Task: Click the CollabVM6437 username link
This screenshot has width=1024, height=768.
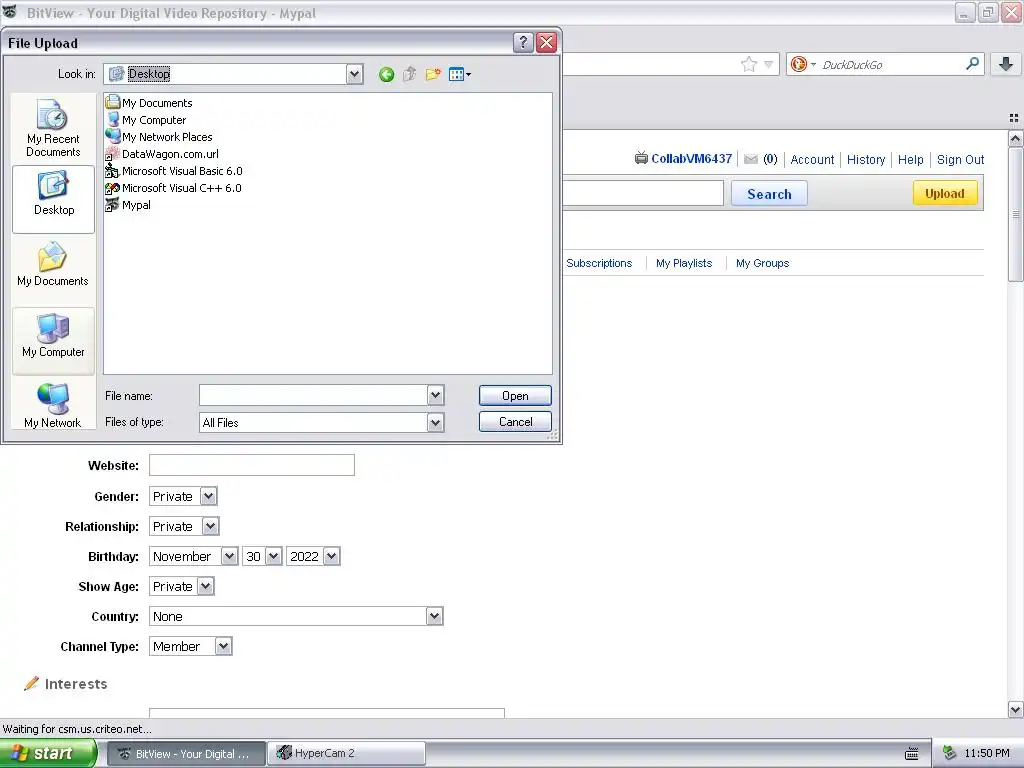Action: (x=691, y=159)
